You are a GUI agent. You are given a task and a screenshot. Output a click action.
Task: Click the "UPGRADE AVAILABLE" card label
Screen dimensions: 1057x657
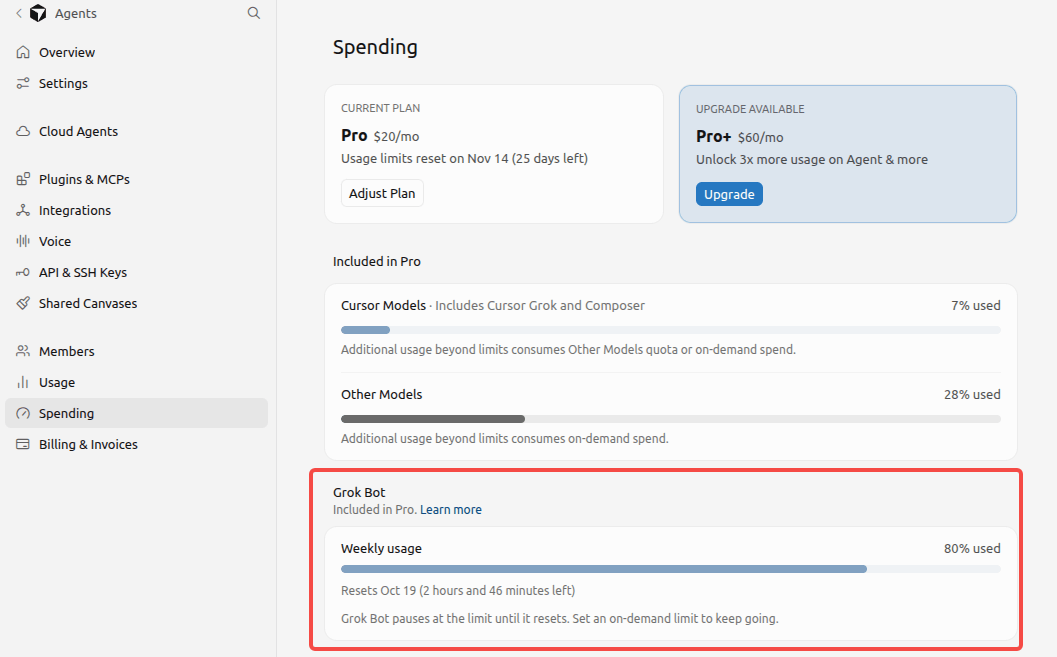click(750, 109)
